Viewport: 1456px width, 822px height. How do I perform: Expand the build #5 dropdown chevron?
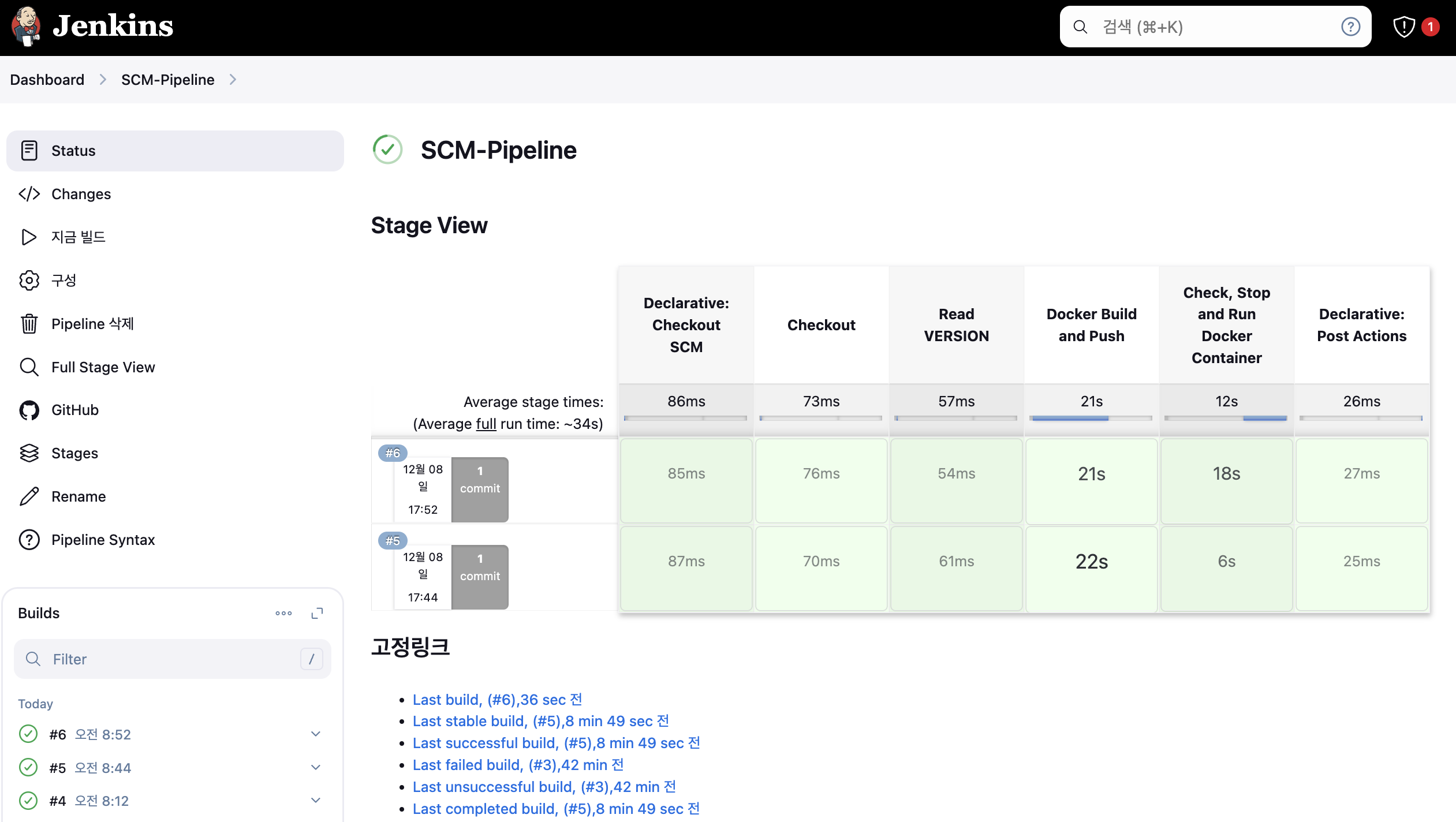(316, 768)
